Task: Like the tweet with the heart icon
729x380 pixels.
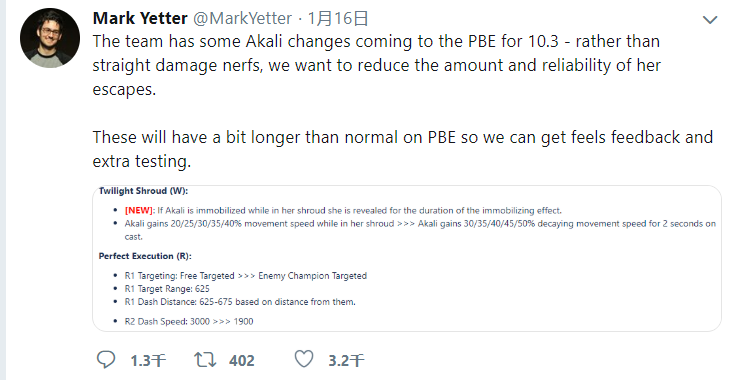Action: (x=304, y=359)
